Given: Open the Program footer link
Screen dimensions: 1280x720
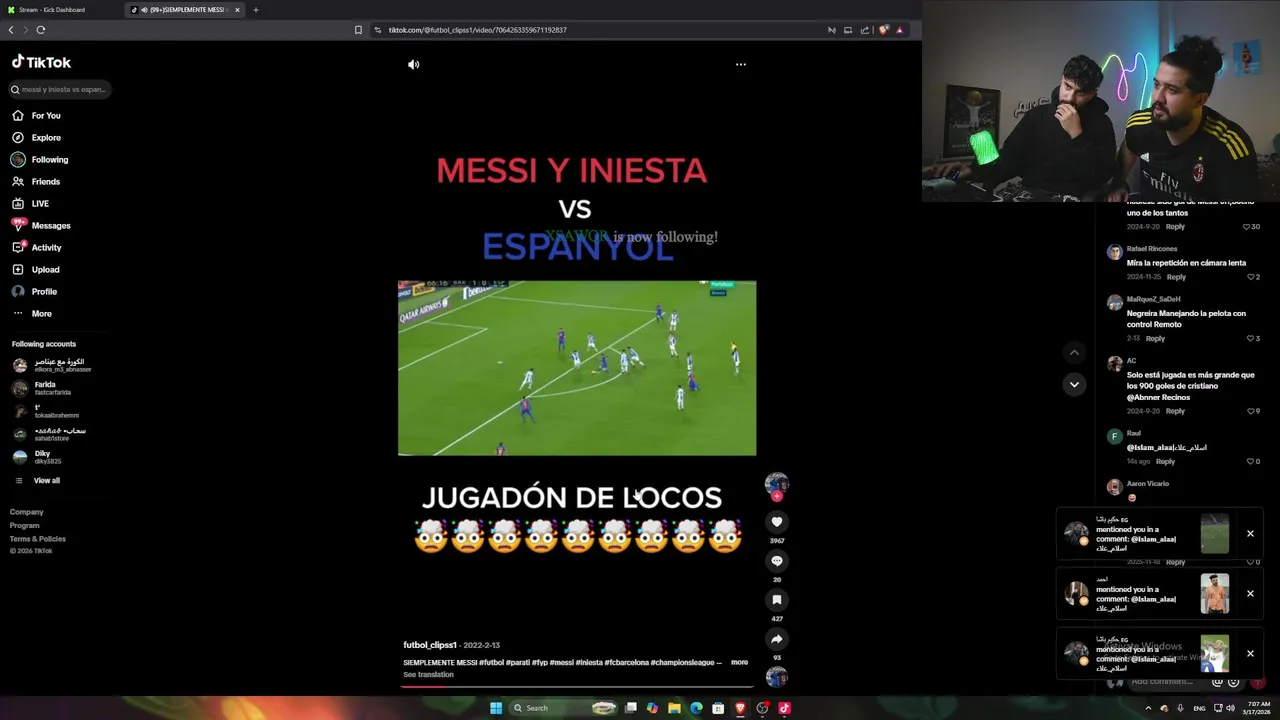Looking at the screenshot, I should [25, 525].
